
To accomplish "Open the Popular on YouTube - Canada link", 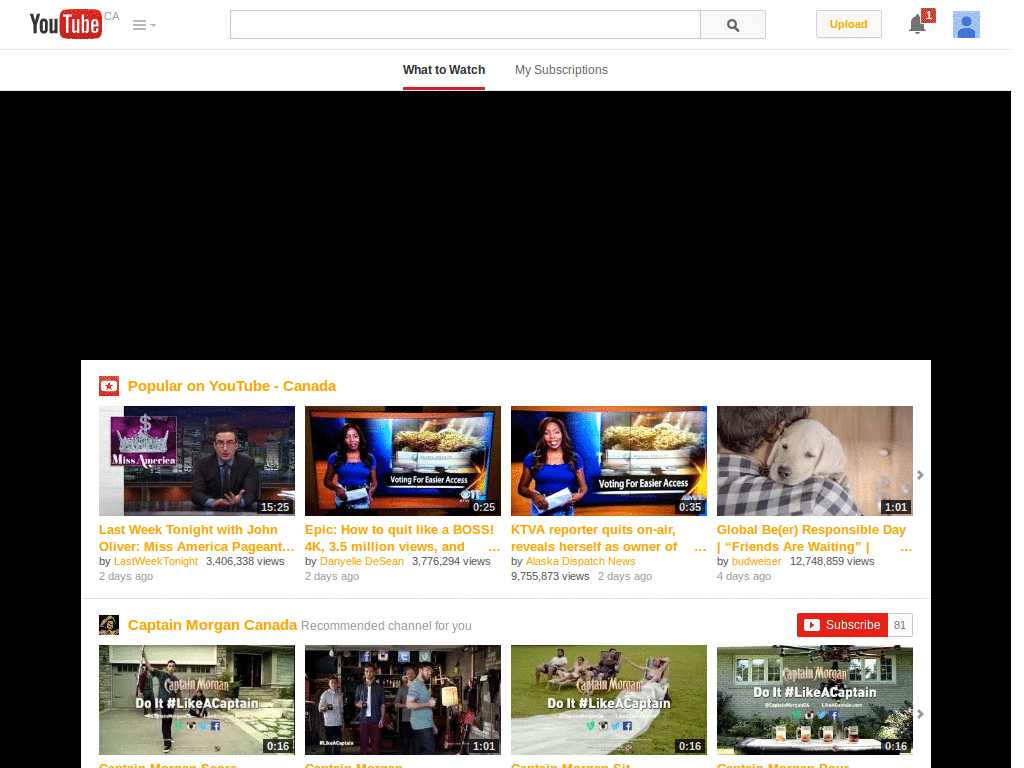I will (x=232, y=386).
